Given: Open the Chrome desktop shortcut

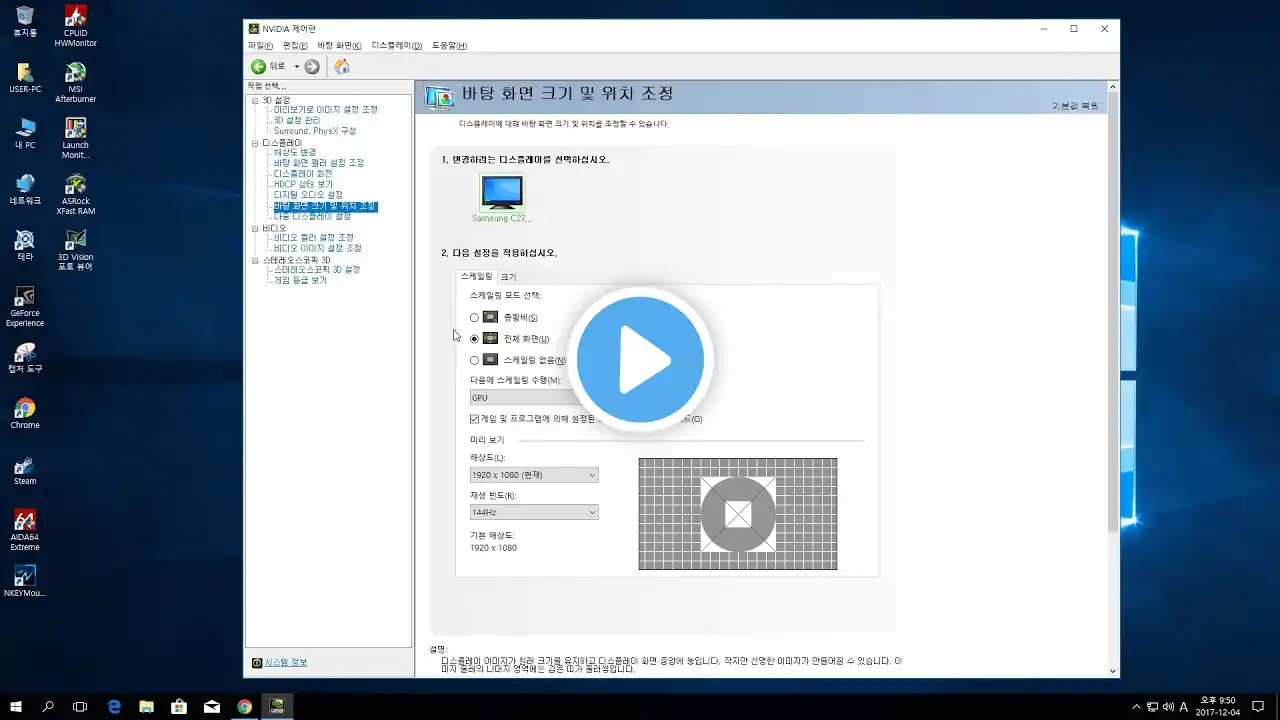Looking at the screenshot, I should click(25, 413).
